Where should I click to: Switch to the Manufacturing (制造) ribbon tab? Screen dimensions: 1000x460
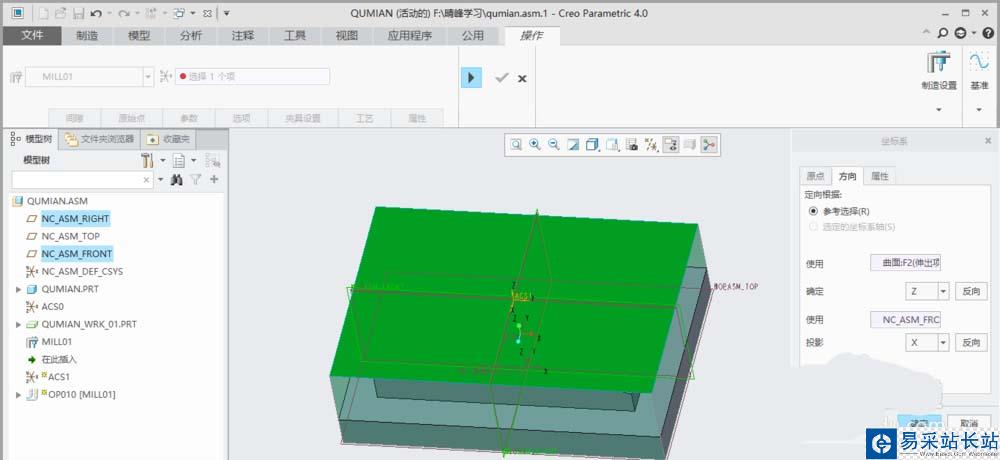87,36
